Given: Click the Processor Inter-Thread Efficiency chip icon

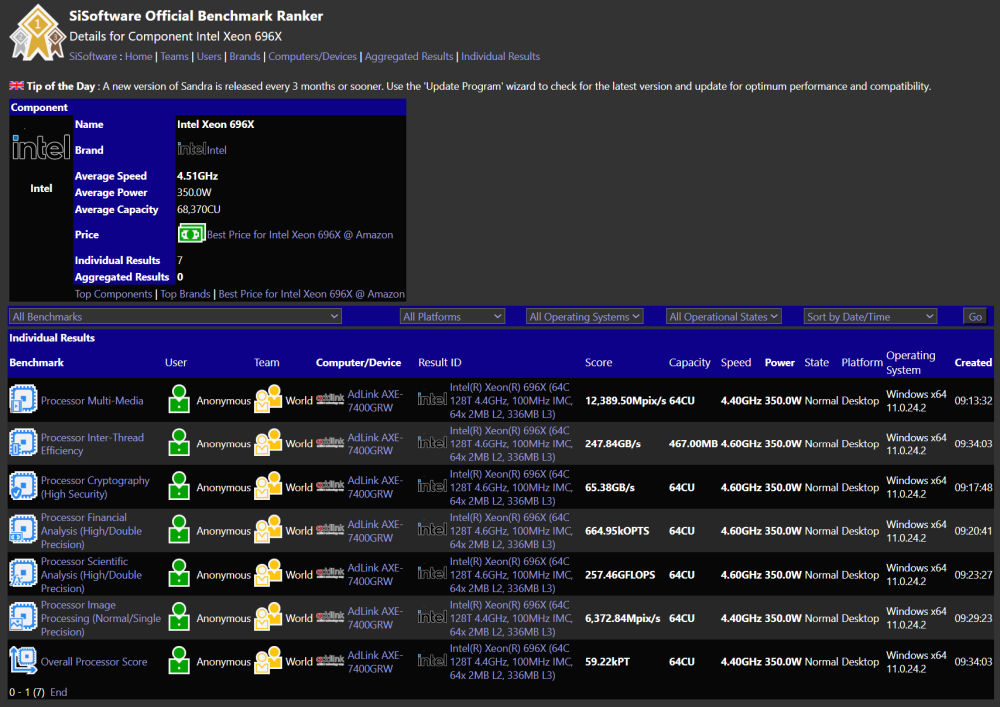Looking at the screenshot, I should tap(22, 443).
